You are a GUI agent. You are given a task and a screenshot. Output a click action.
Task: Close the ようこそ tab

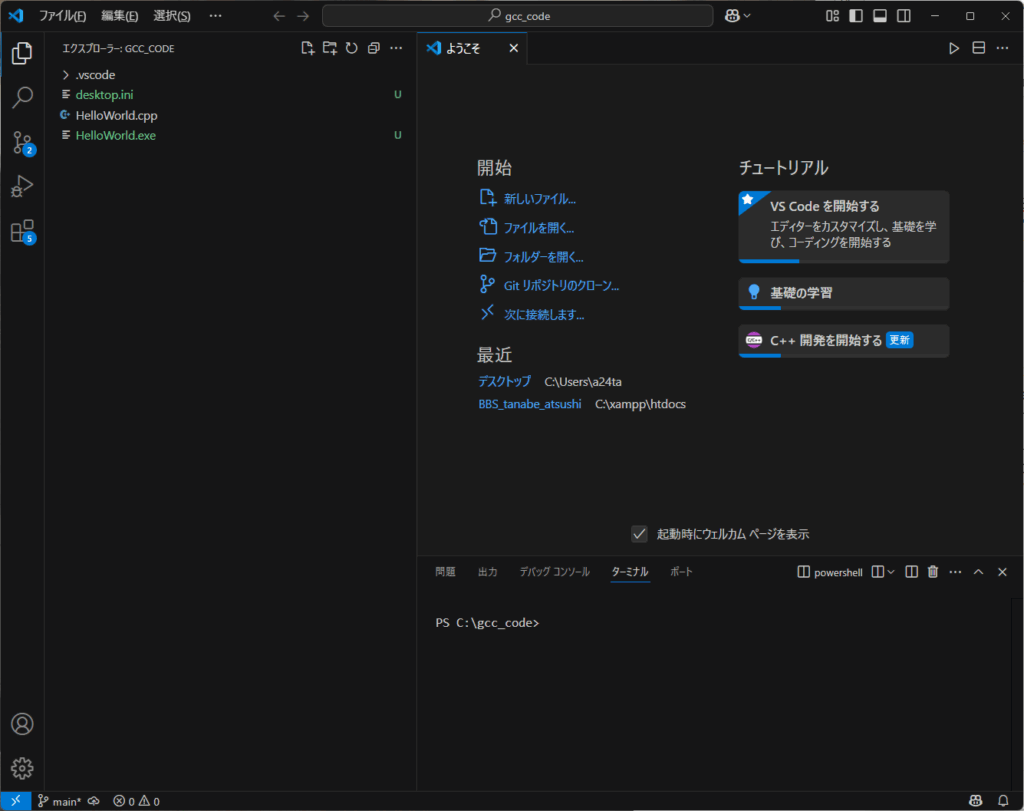(x=514, y=48)
